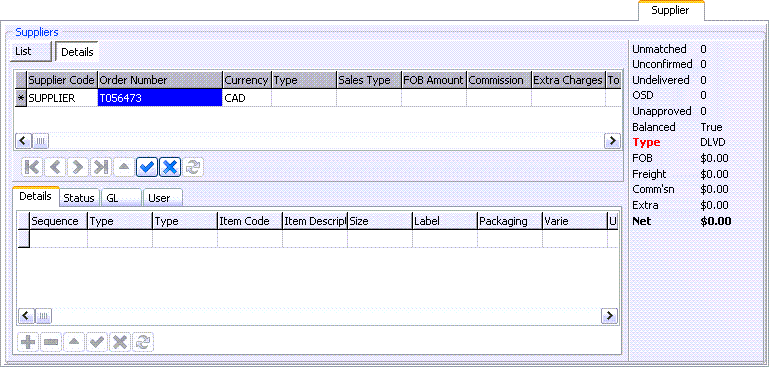The image size is (769, 367).
Task: Open the Status tab
Action: (x=79, y=198)
